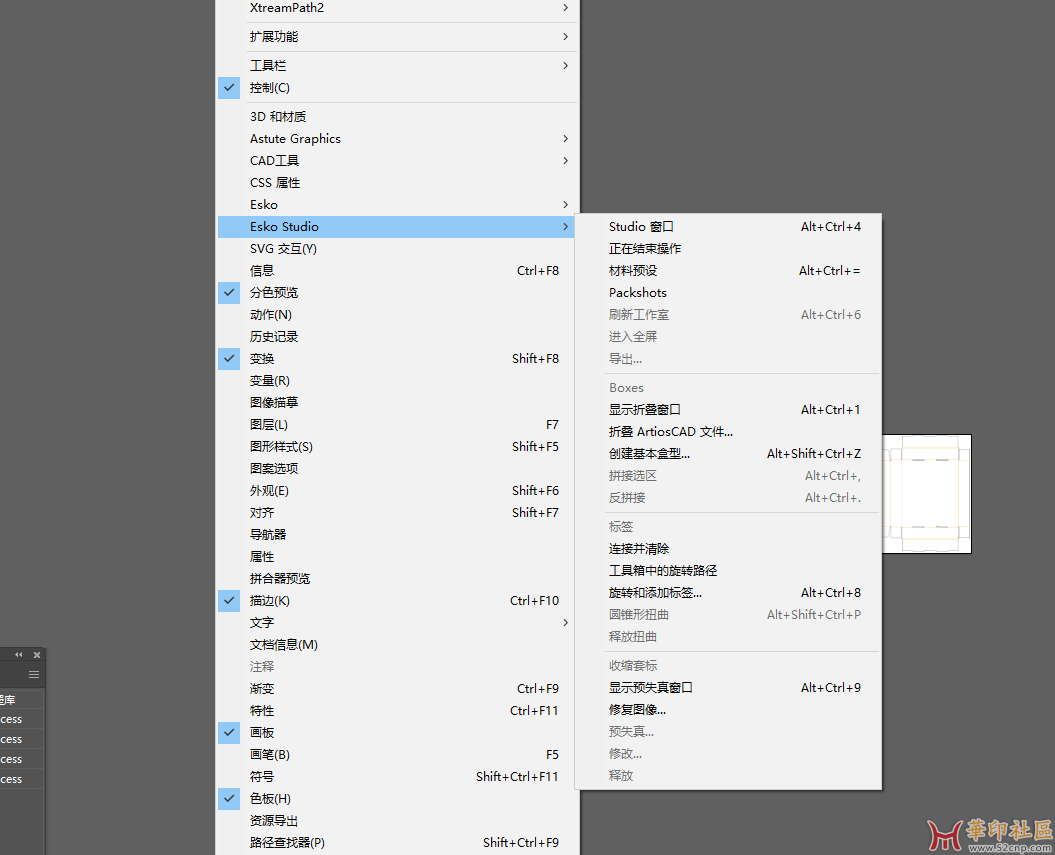Click the box dieline artwork thumbnail
Viewport: 1055px width, 855px height.
click(x=926, y=494)
